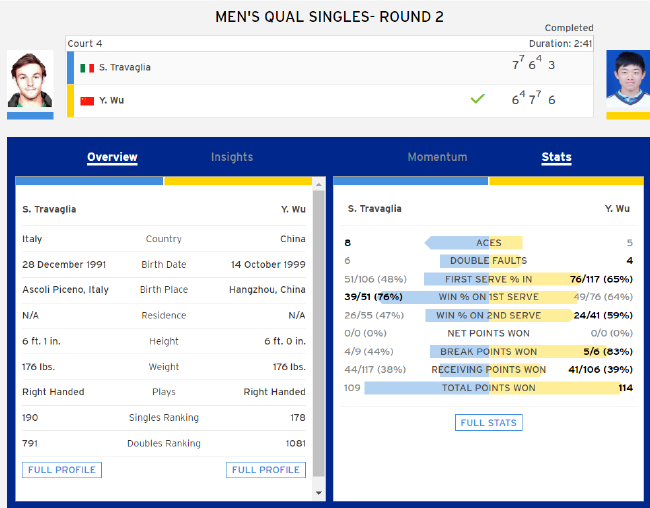
Task: Click S. Travaglia name in scoreboard
Action: click(125, 67)
